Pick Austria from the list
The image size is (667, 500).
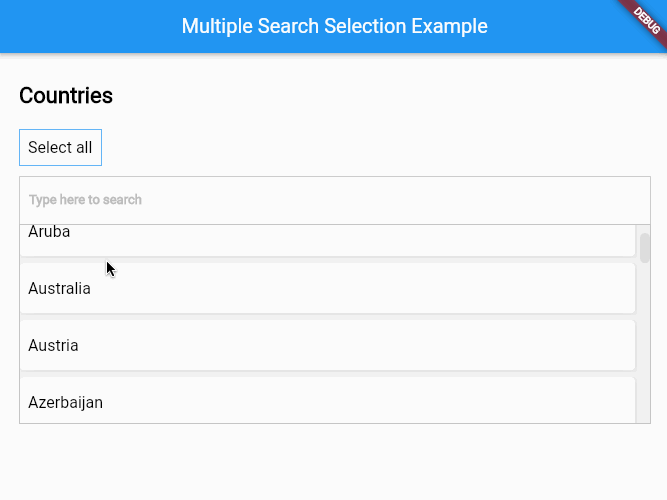pyautogui.click(x=54, y=346)
